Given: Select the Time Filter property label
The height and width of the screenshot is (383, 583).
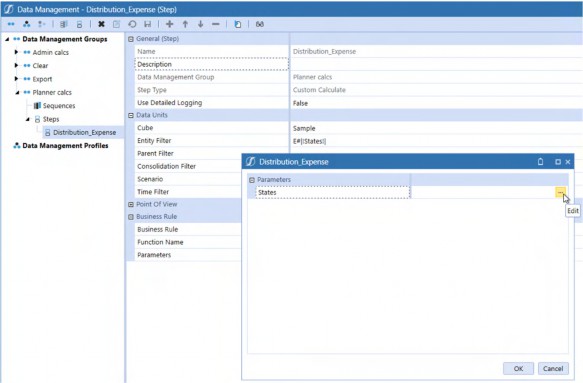Looking at the screenshot, I should click(153, 192).
